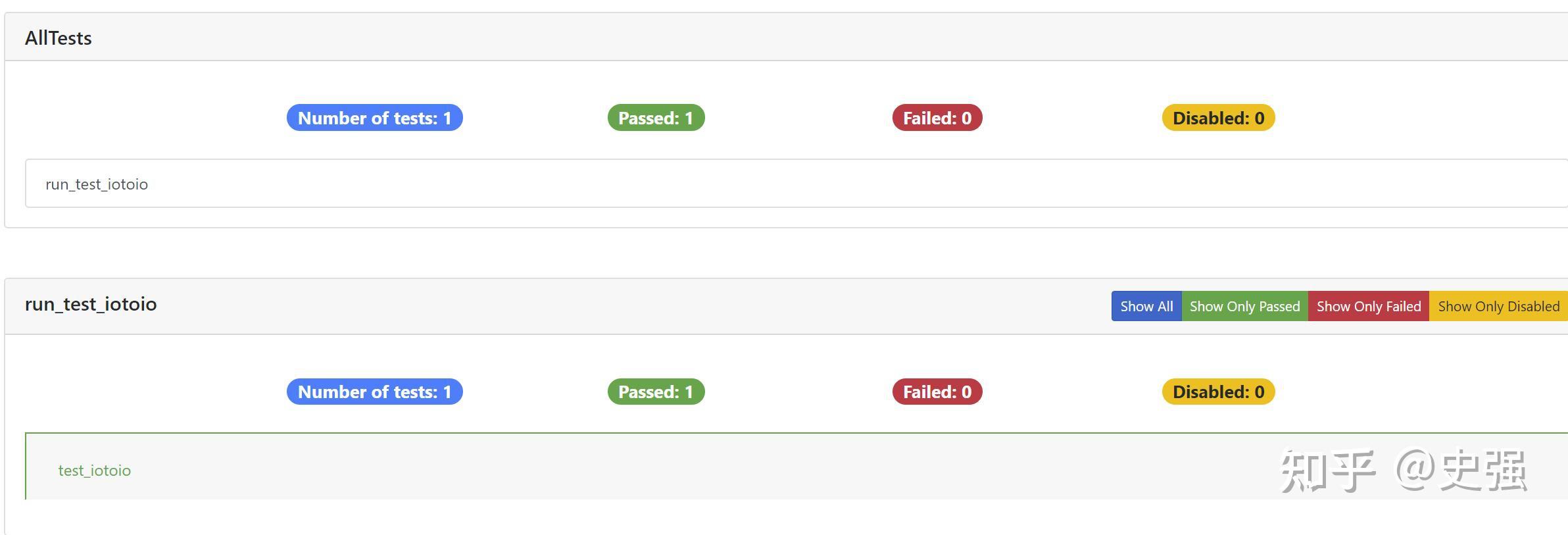Select Passed badge in run_test_iotoio section
1568x535 pixels.
(x=656, y=392)
